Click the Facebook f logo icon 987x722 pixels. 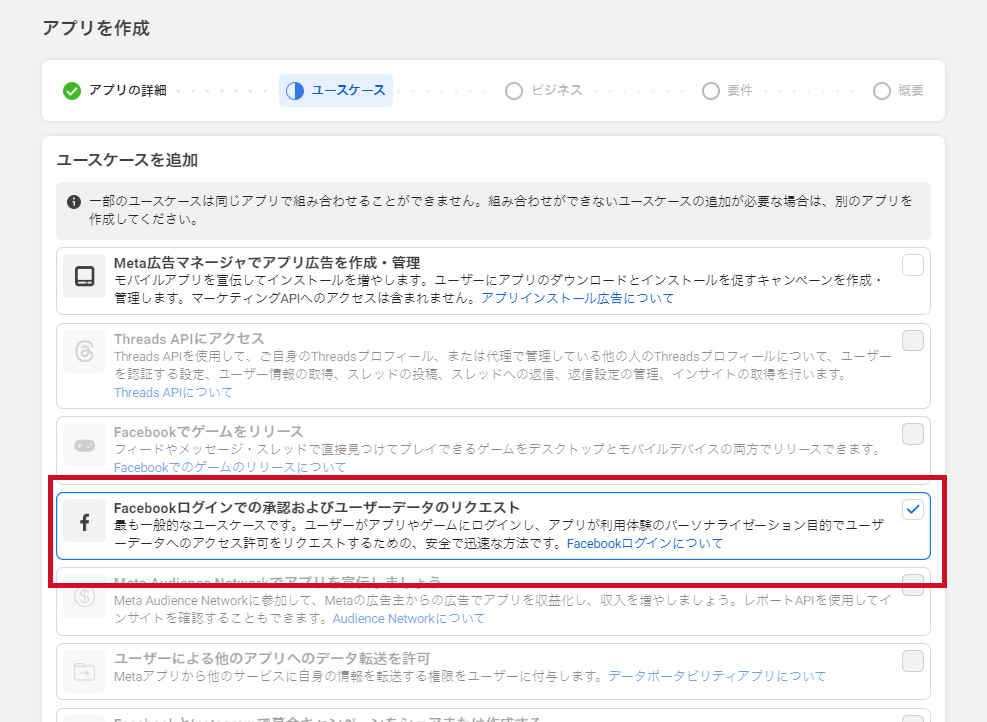click(x=84, y=522)
